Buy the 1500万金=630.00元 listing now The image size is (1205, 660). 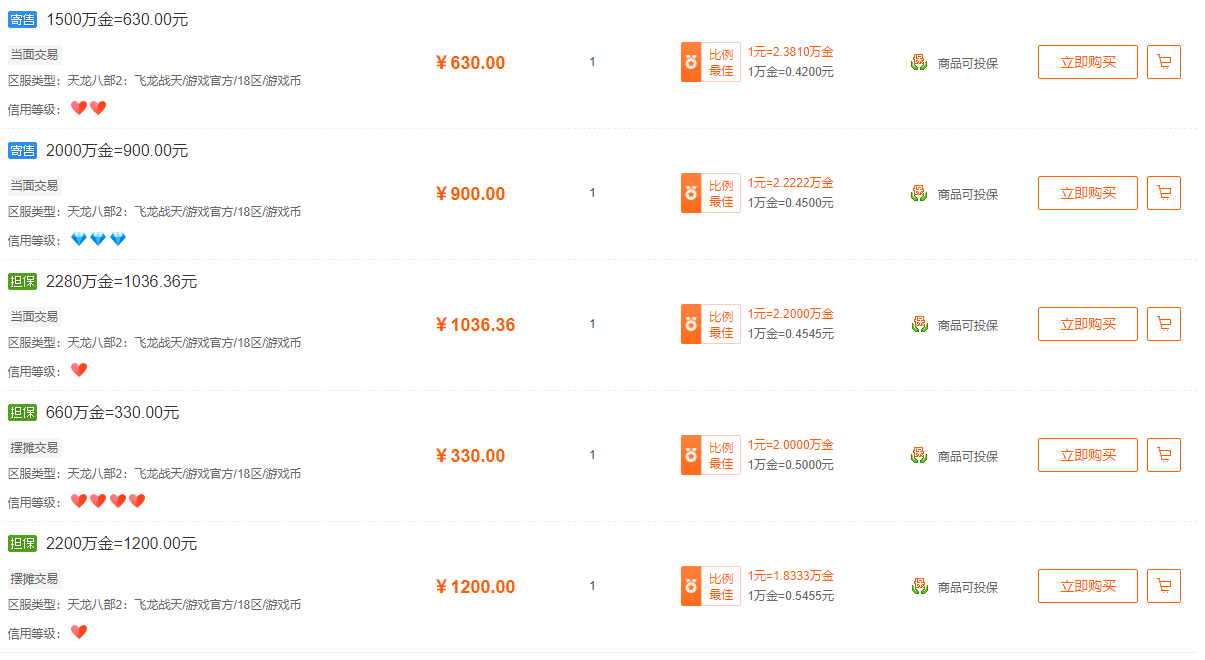coord(1088,62)
